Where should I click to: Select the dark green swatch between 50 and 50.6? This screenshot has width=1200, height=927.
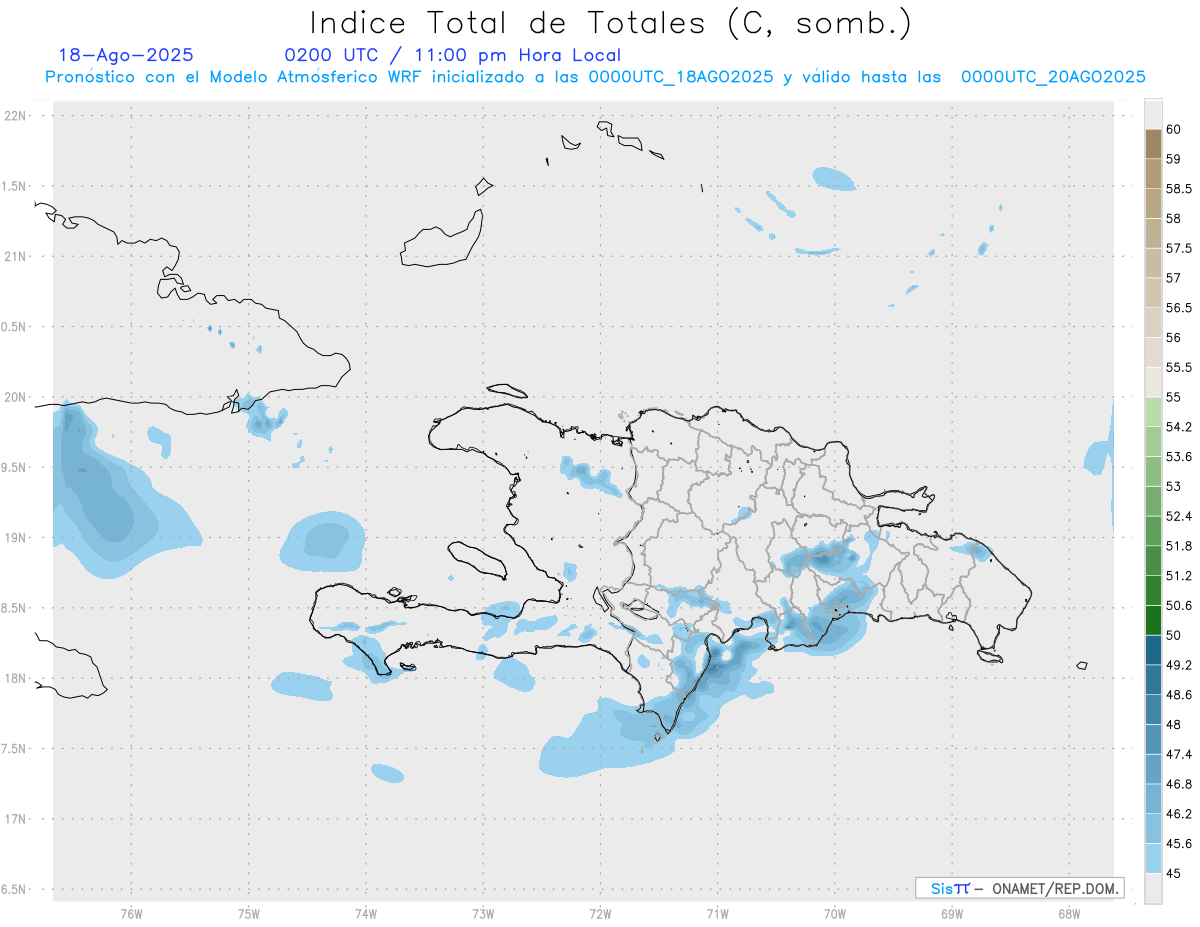(x=1153, y=620)
